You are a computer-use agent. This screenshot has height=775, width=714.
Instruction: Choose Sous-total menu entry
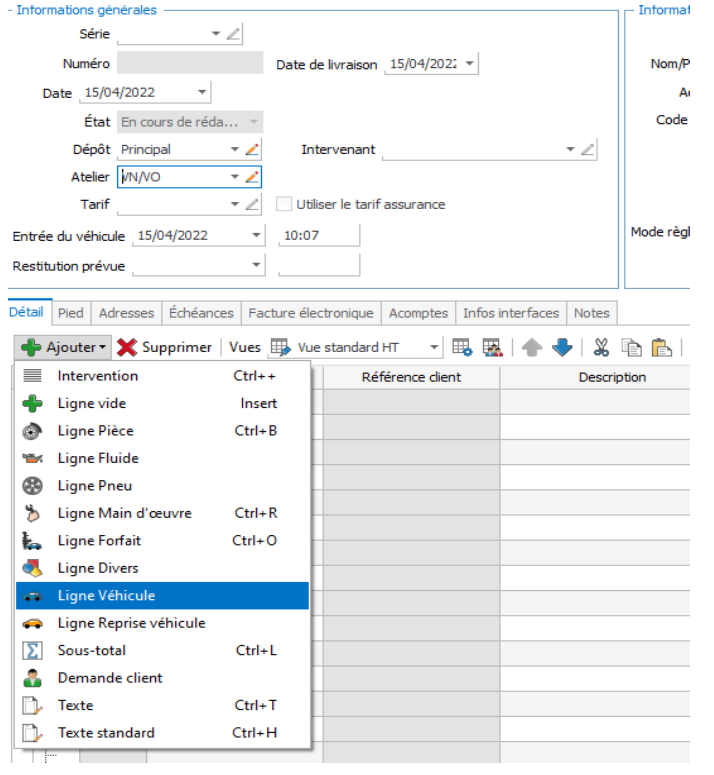162,650
